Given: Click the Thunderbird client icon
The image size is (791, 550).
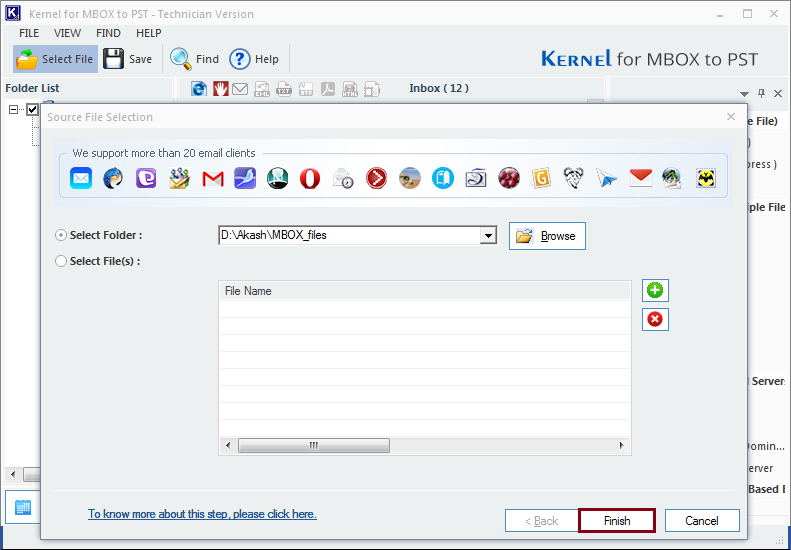Looking at the screenshot, I should point(113,178).
